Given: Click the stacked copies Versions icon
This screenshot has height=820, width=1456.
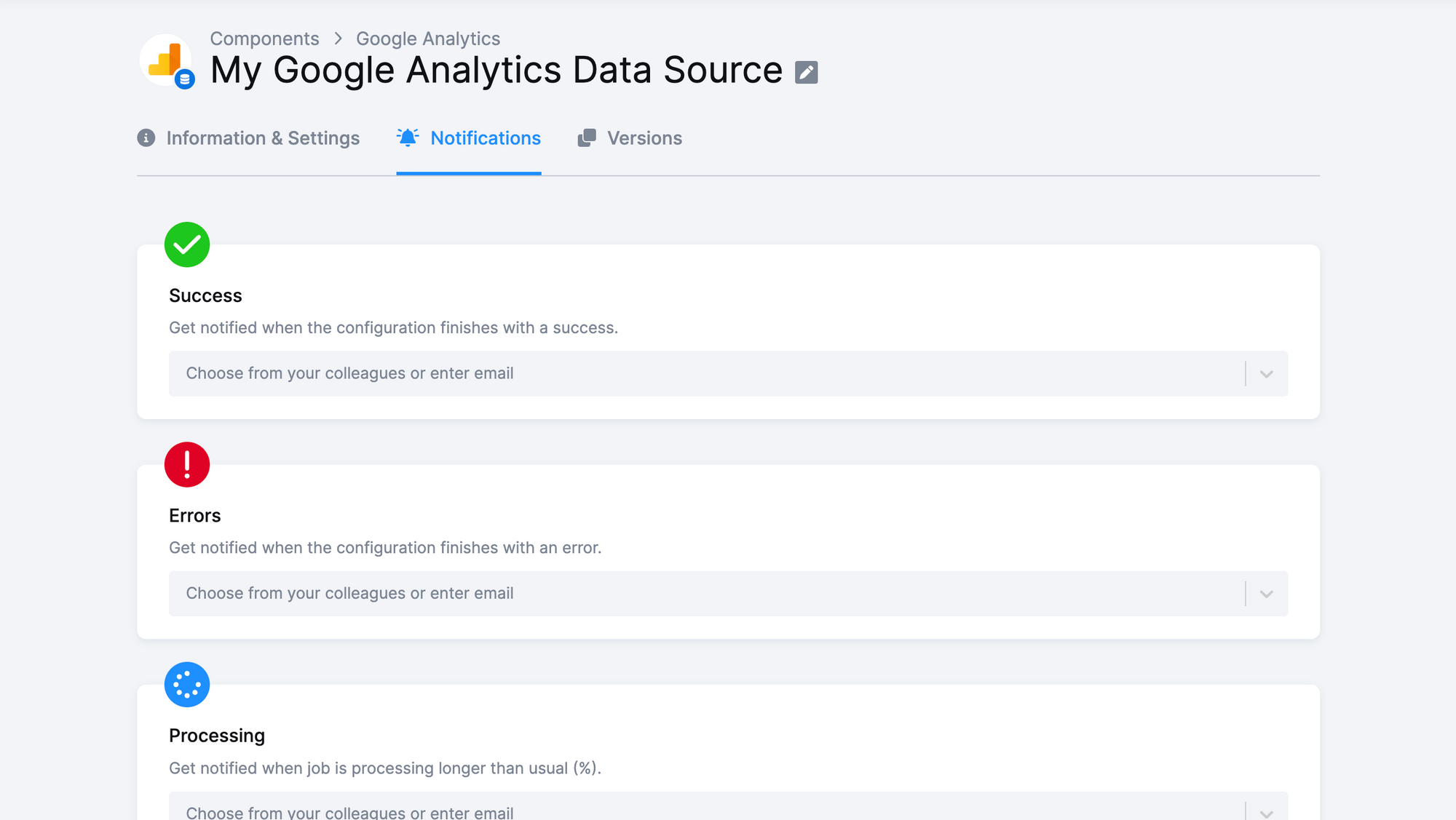Looking at the screenshot, I should coord(587,138).
